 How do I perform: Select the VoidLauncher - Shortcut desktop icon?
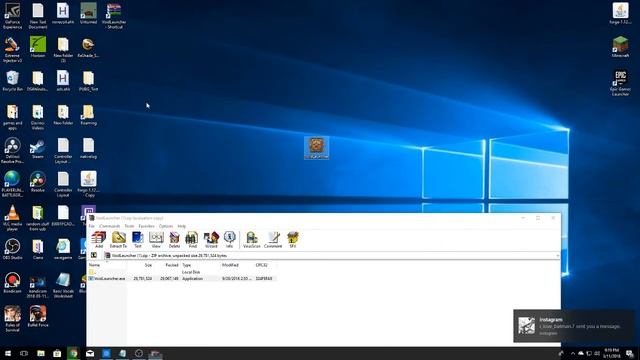pyautogui.click(x=114, y=16)
